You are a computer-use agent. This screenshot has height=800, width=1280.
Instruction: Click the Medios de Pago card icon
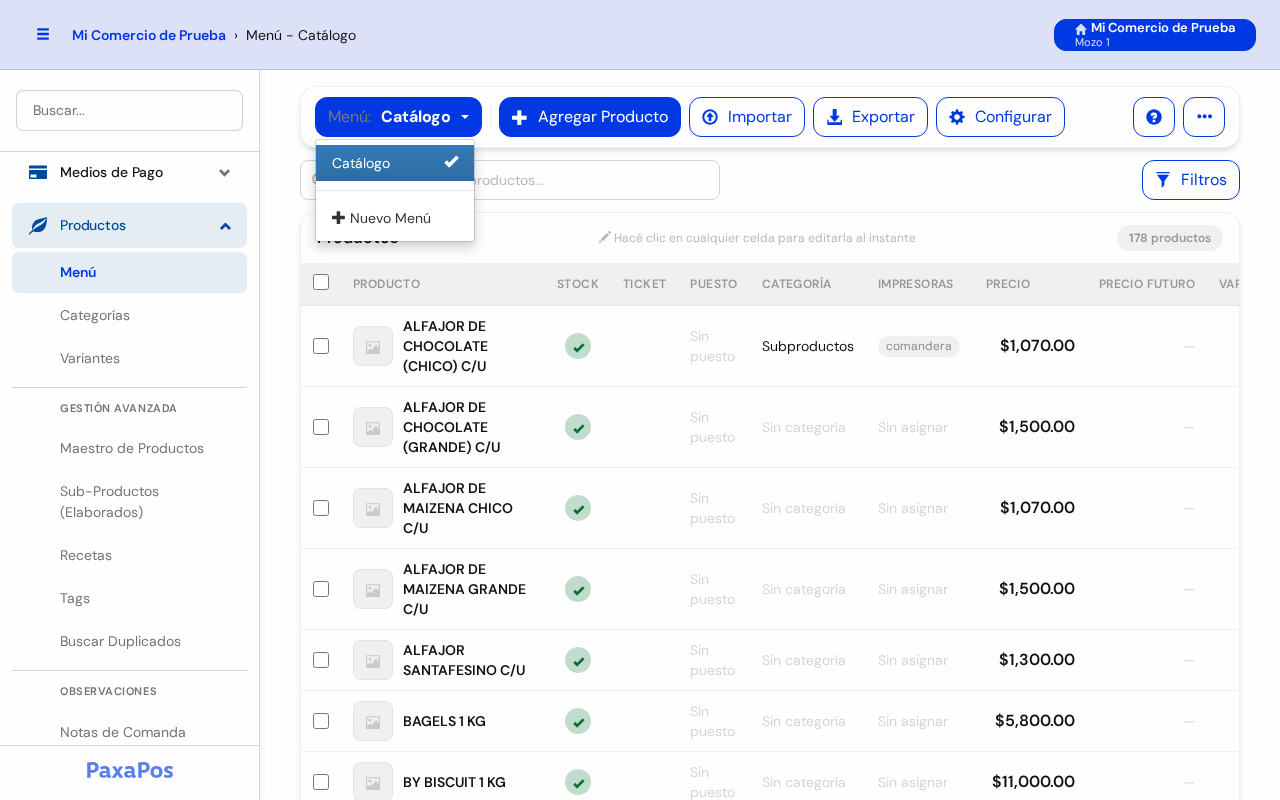[38, 172]
